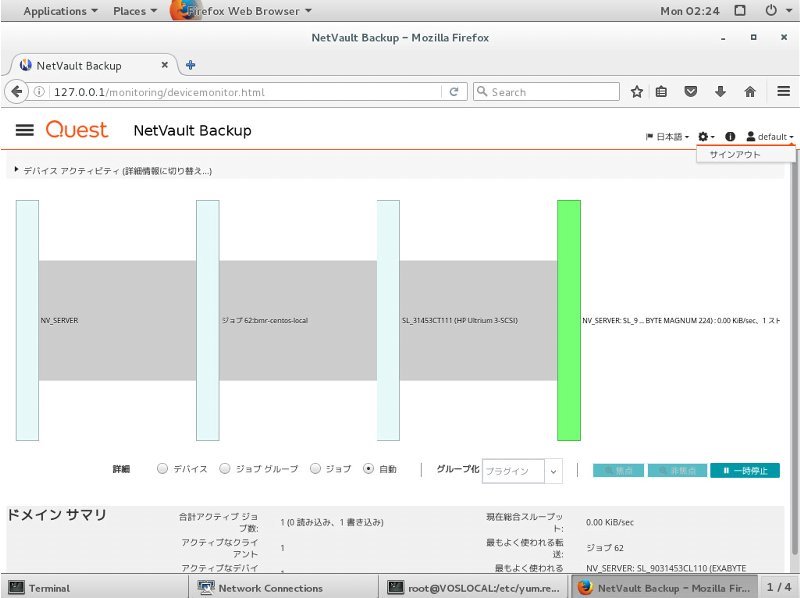Click the NV_SERVER flow band
Screen dimensions: 800x598
tap(117, 320)
